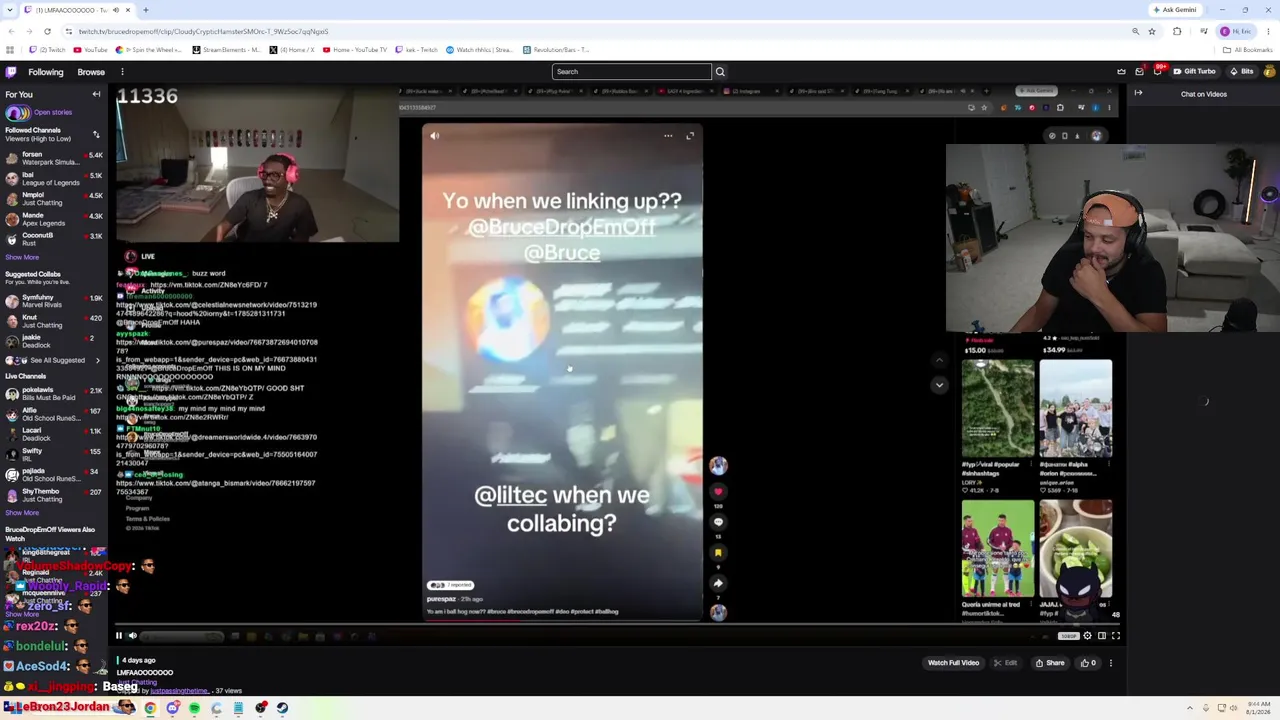
Task: Mute the clip player volume
Action: pos(132,636)
